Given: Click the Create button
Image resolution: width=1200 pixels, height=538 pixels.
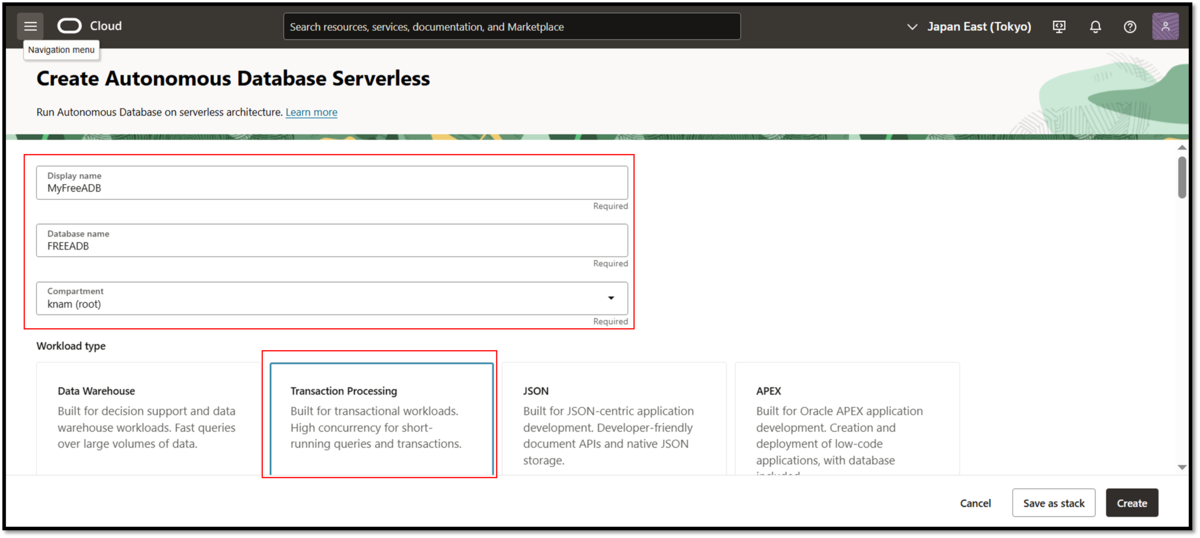Looking at the screenshot, I should click(x=1132, y=503).
